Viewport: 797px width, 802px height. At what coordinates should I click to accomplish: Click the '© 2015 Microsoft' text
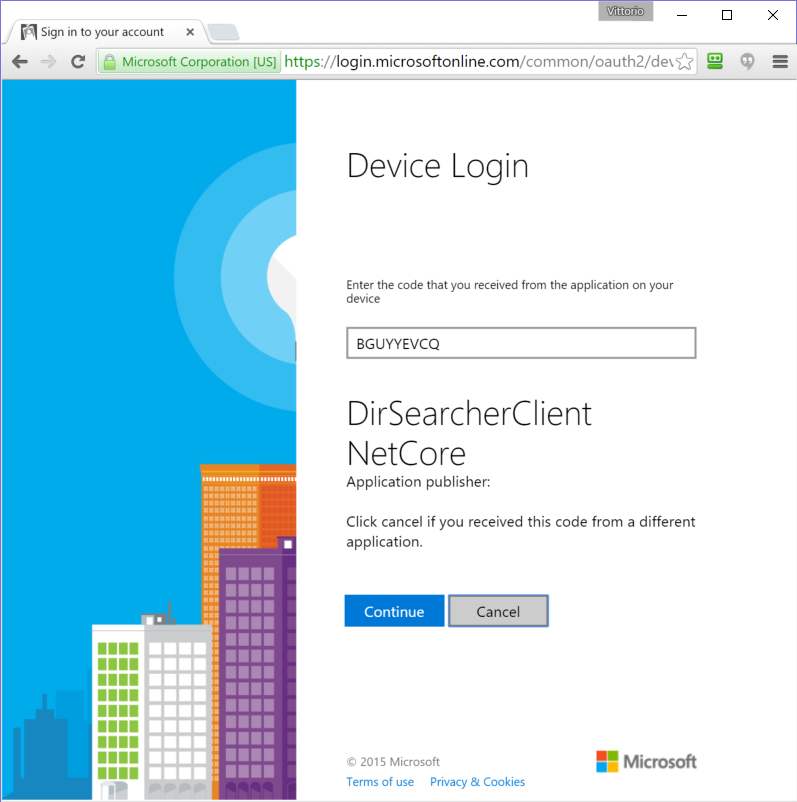click(x=393, y=762)
